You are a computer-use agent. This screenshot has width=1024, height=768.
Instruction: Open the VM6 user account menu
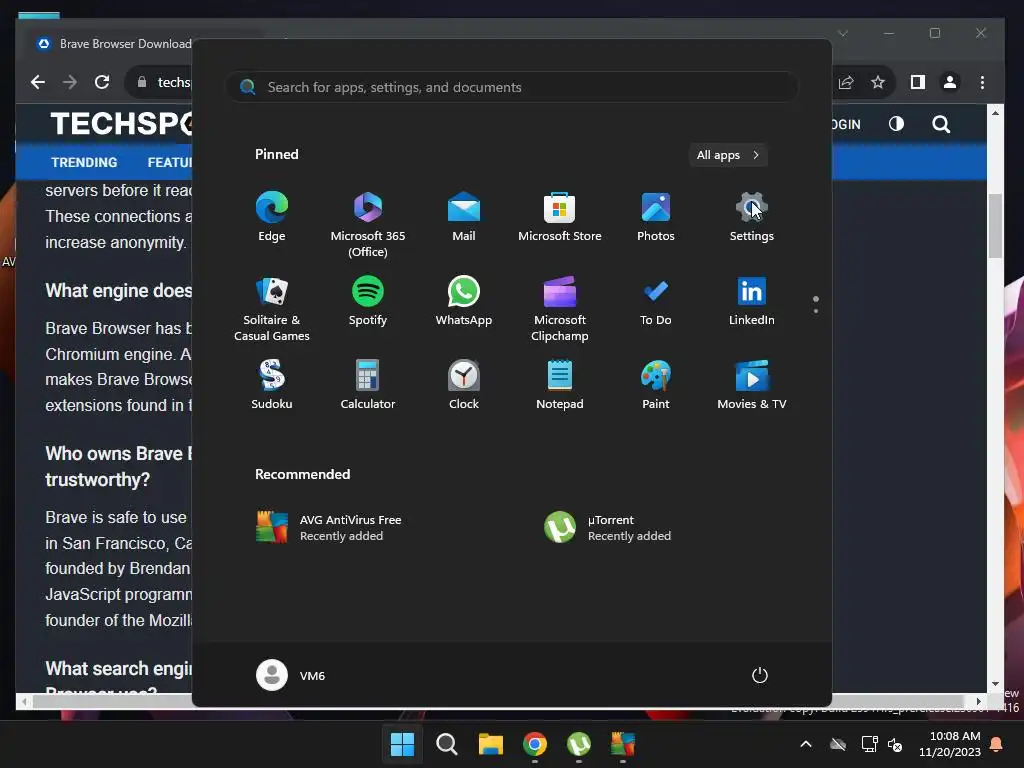pyautogui.click(x=291, y=675)
